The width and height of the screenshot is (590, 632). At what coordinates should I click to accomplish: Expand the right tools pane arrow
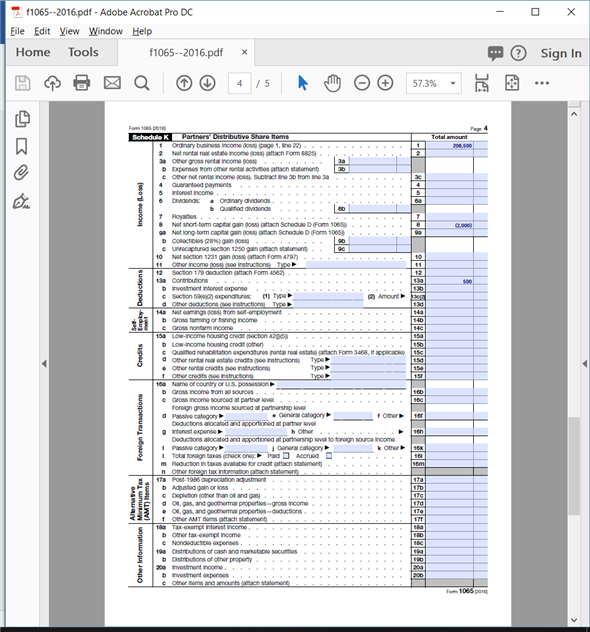[x=585, y=364]
